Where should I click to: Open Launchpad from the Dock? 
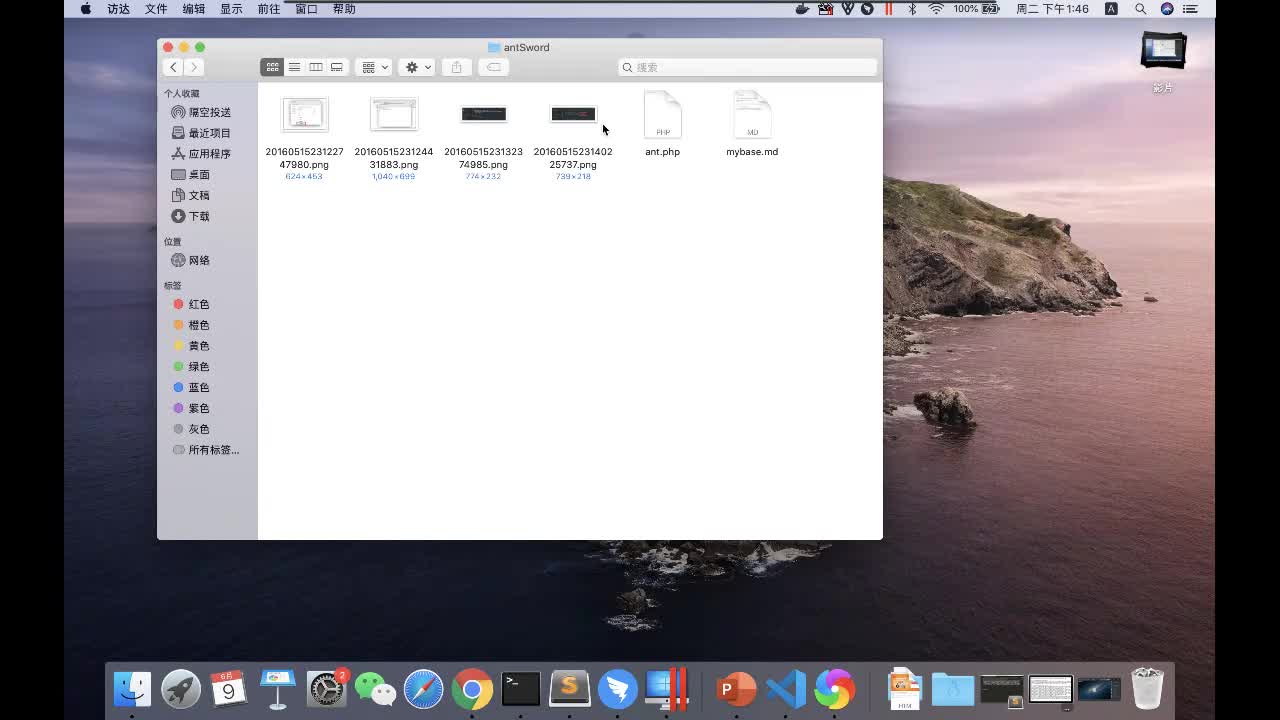pyautogui.click(x=181, y=689)
